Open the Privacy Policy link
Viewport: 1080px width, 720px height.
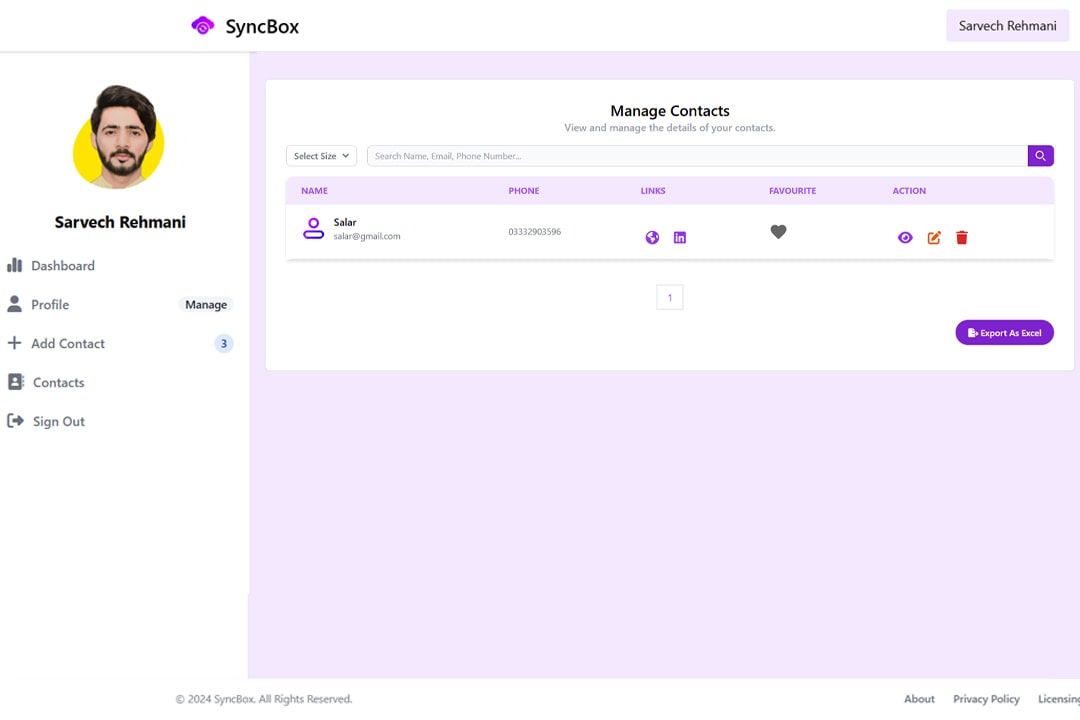pos(986,698)
